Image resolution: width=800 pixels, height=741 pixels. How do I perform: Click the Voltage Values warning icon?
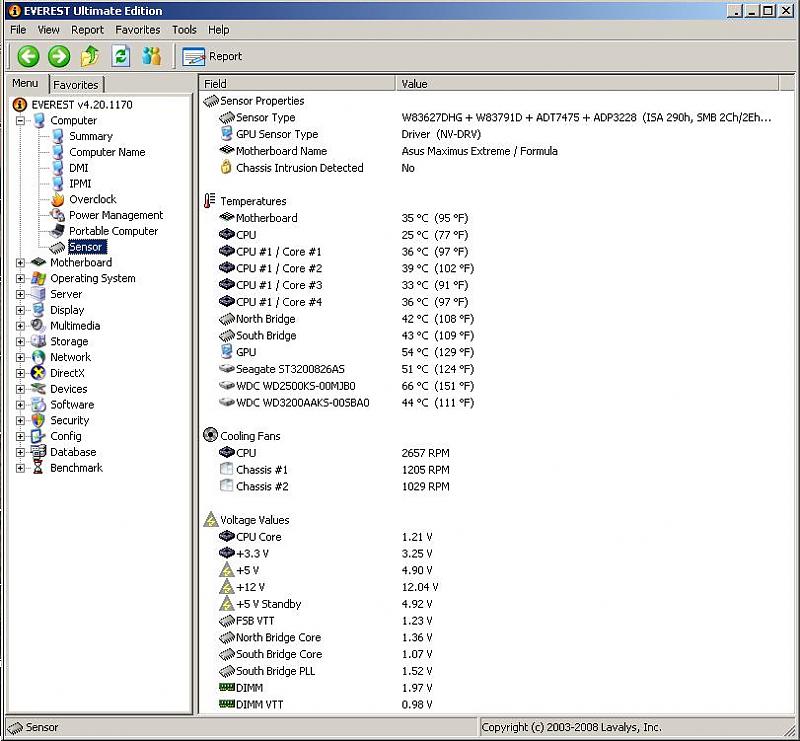(x=210, y=520)
